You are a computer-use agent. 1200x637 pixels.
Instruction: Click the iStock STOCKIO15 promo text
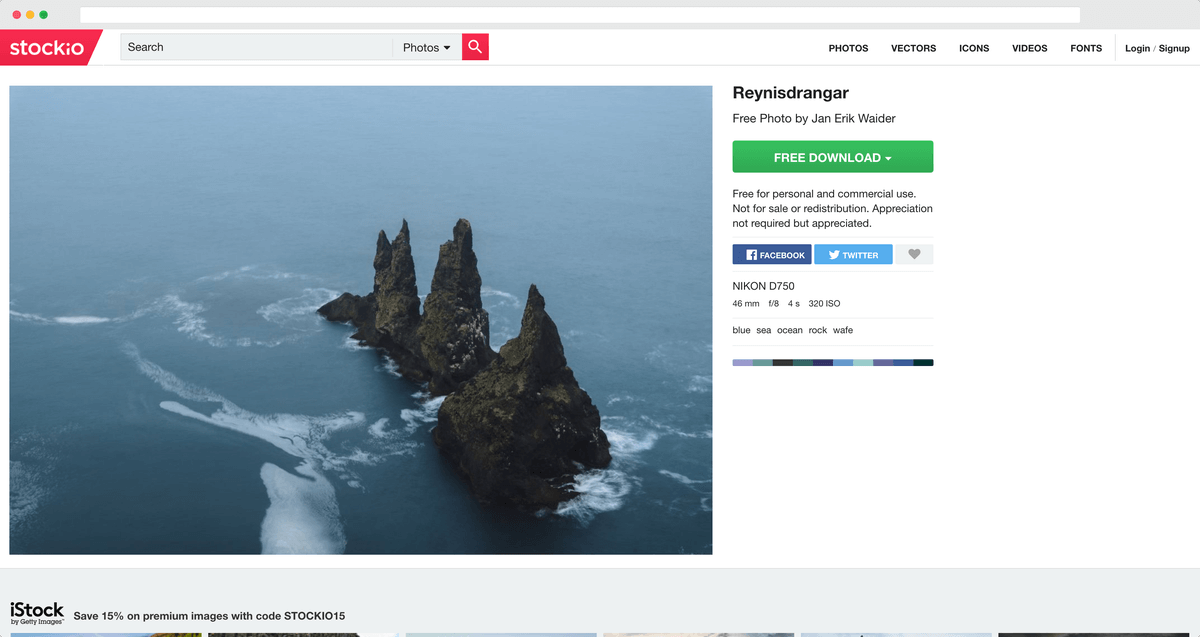(209, 616)
